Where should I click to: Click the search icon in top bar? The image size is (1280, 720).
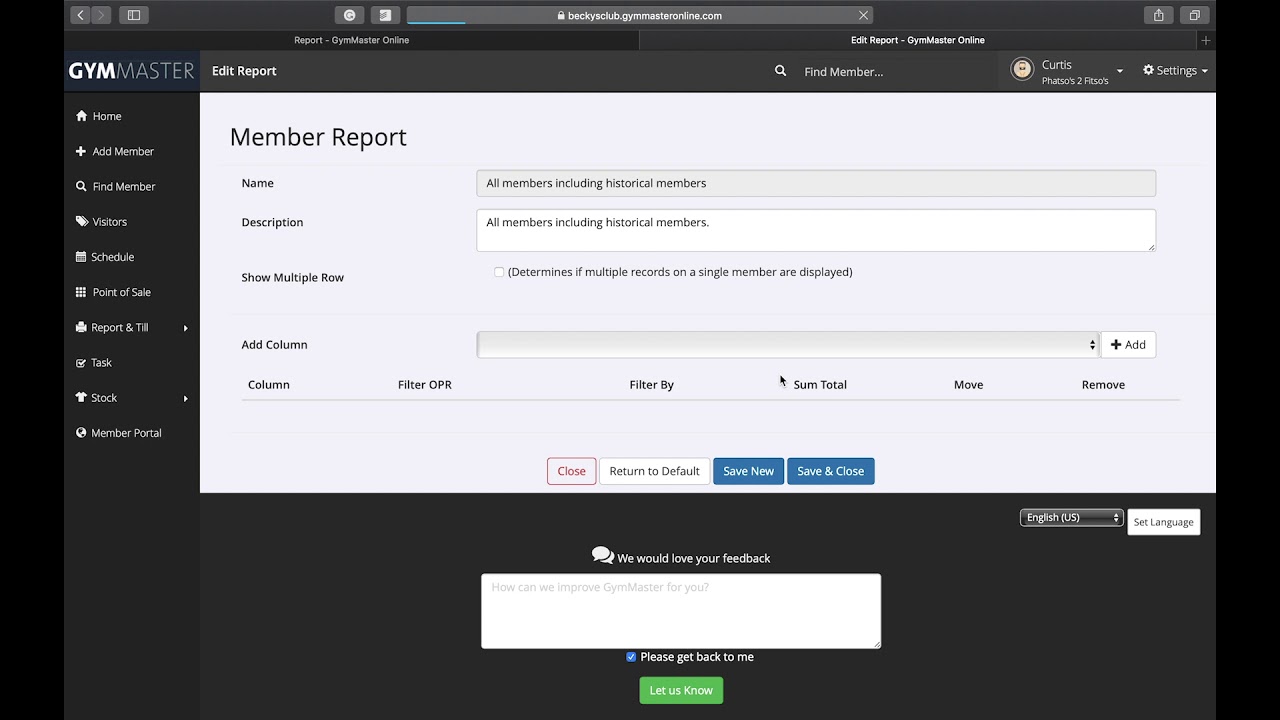tap(780, 71)
